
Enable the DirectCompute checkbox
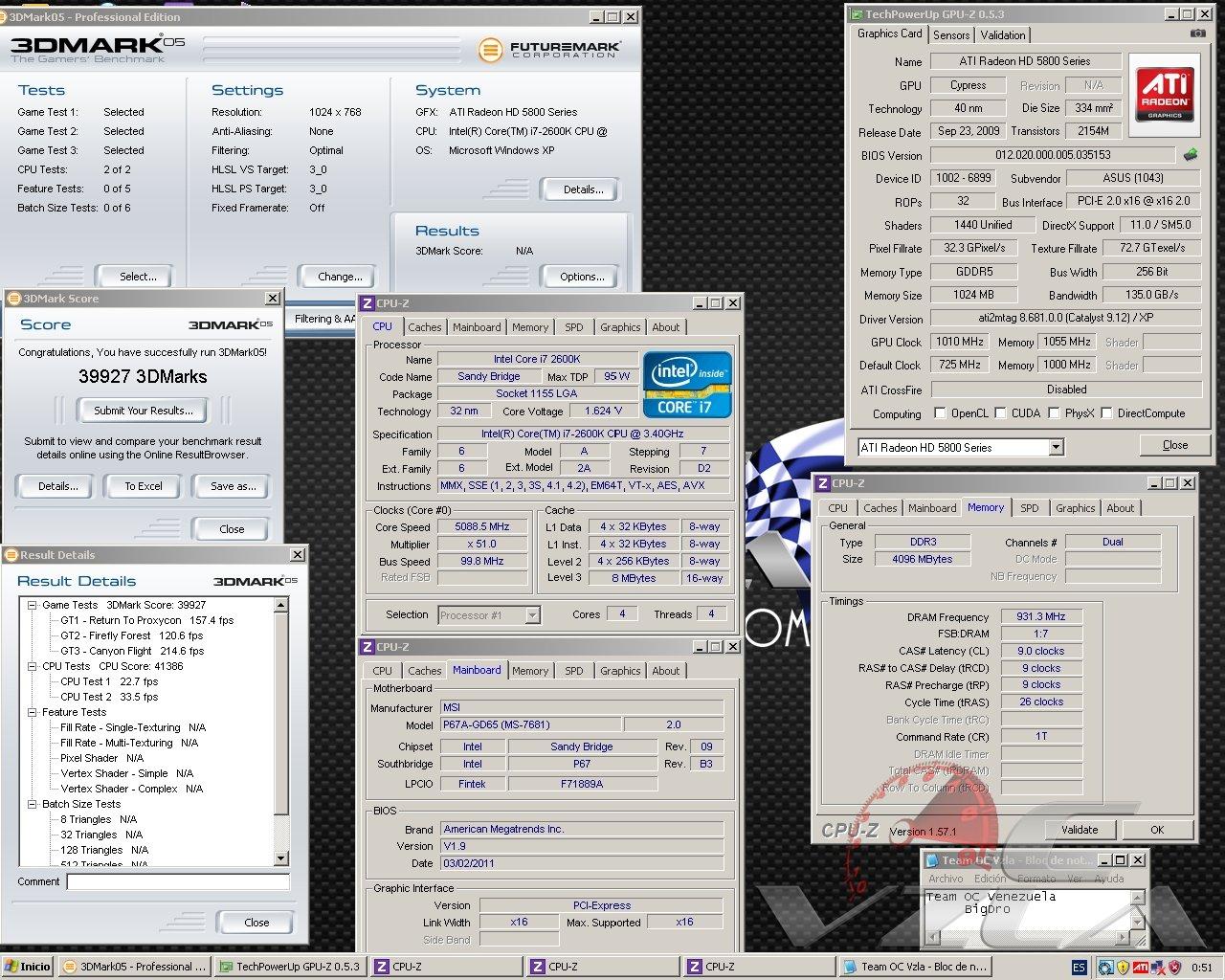[1106, 413]
